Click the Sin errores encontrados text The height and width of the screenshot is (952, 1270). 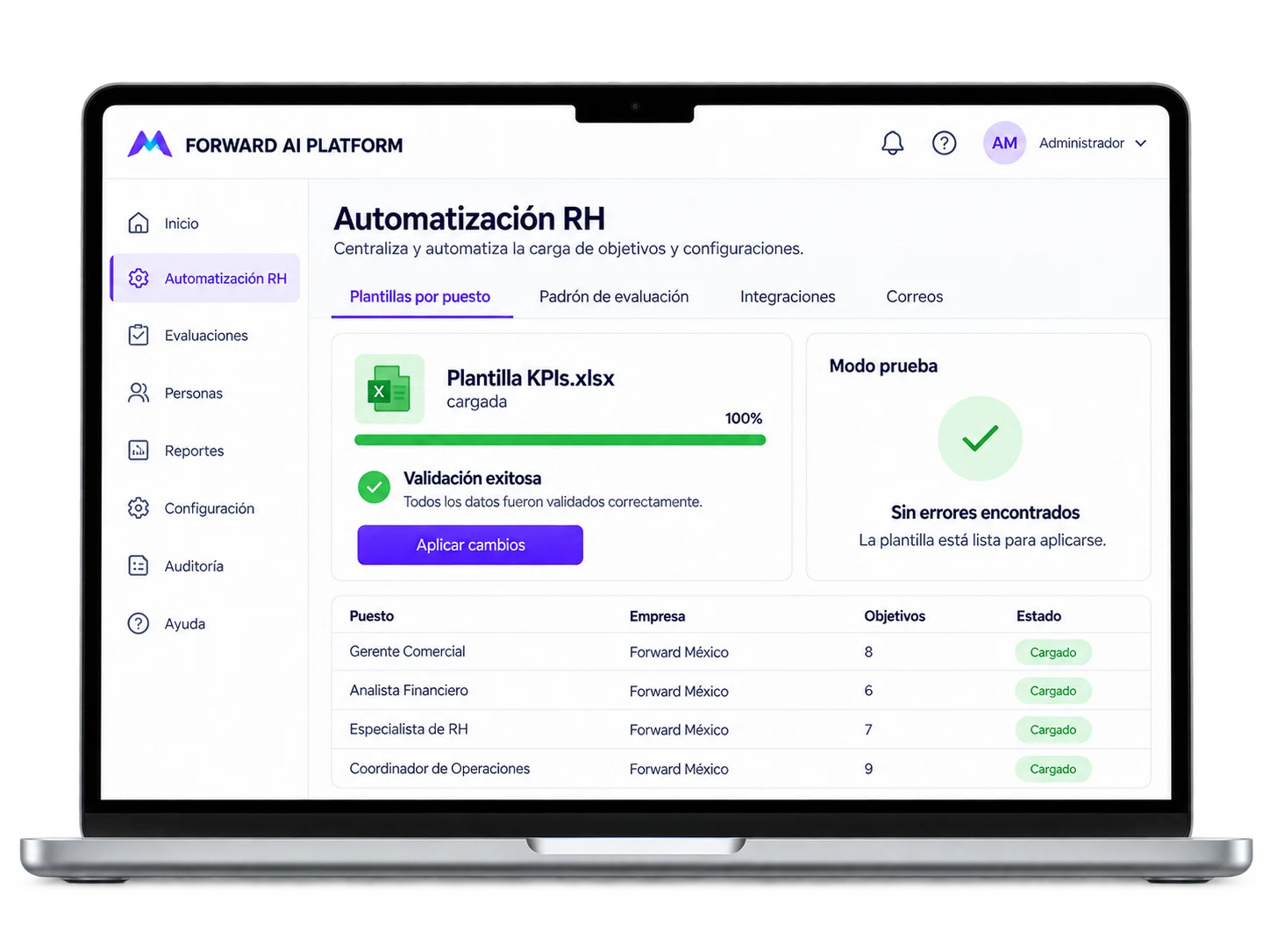985,513
